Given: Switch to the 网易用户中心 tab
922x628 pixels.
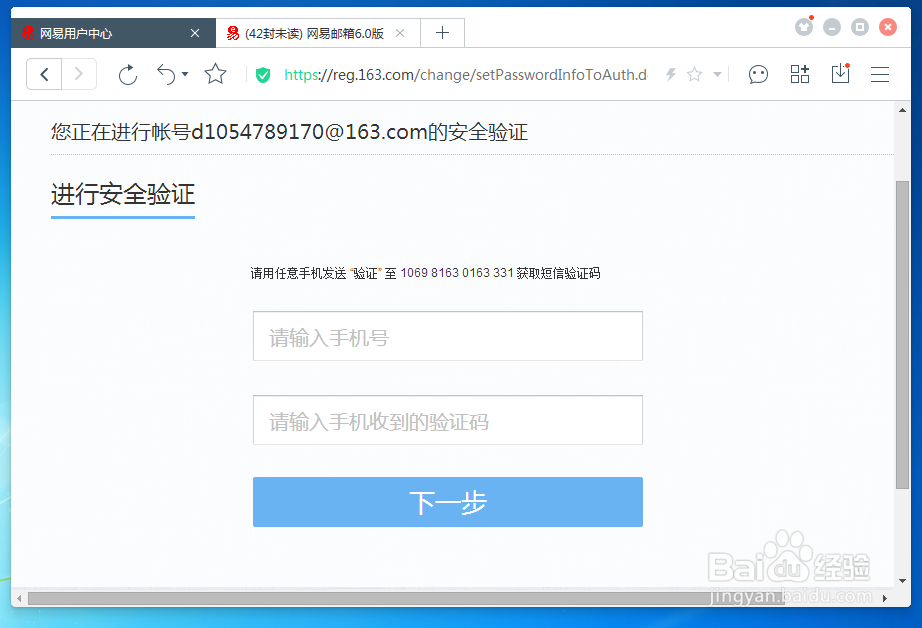Looking at the screenshot, I should click(x=113, y=33).
